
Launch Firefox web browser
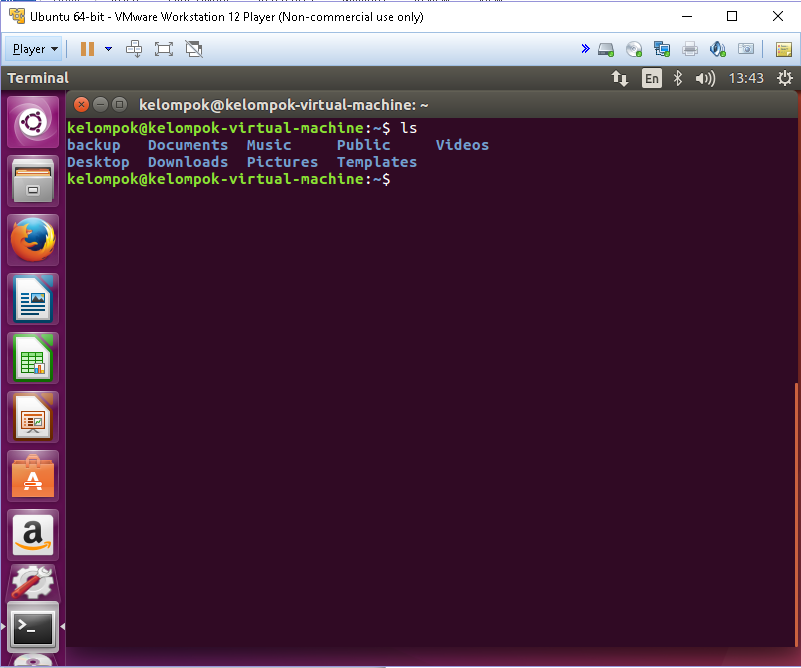33,240
